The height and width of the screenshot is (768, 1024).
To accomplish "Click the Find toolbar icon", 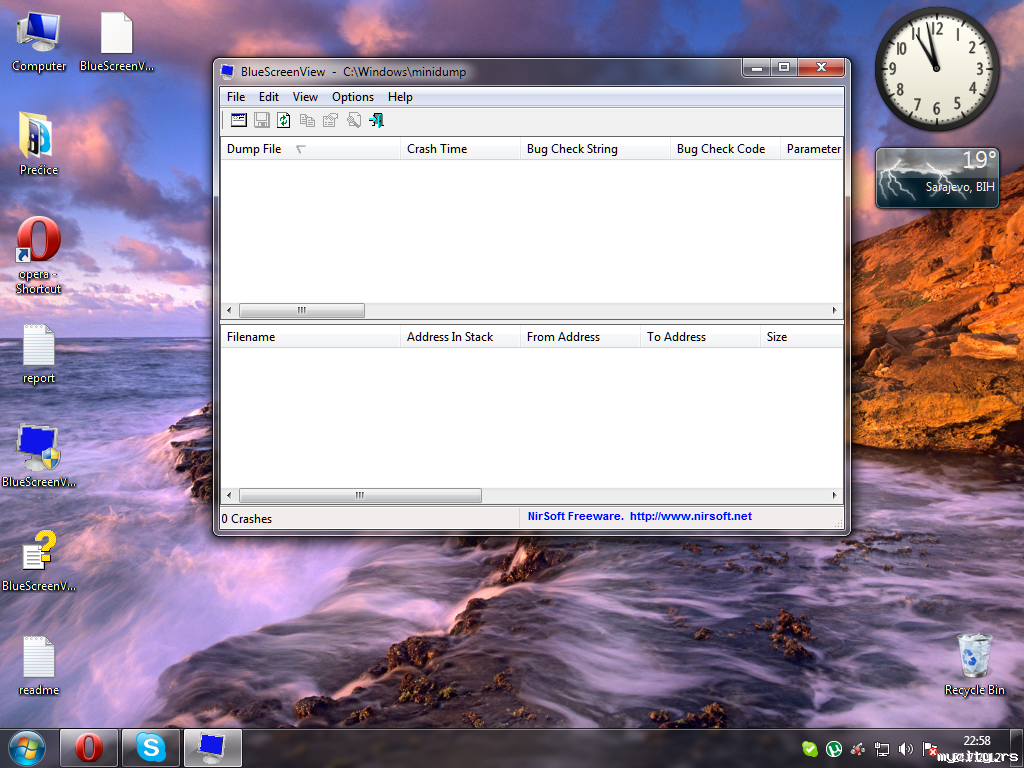I will coord(353,120).
